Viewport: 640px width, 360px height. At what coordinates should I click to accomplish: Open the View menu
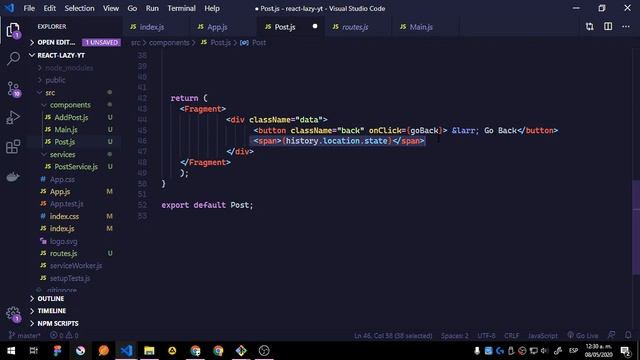pyautogui.click(x=111, y=8)
